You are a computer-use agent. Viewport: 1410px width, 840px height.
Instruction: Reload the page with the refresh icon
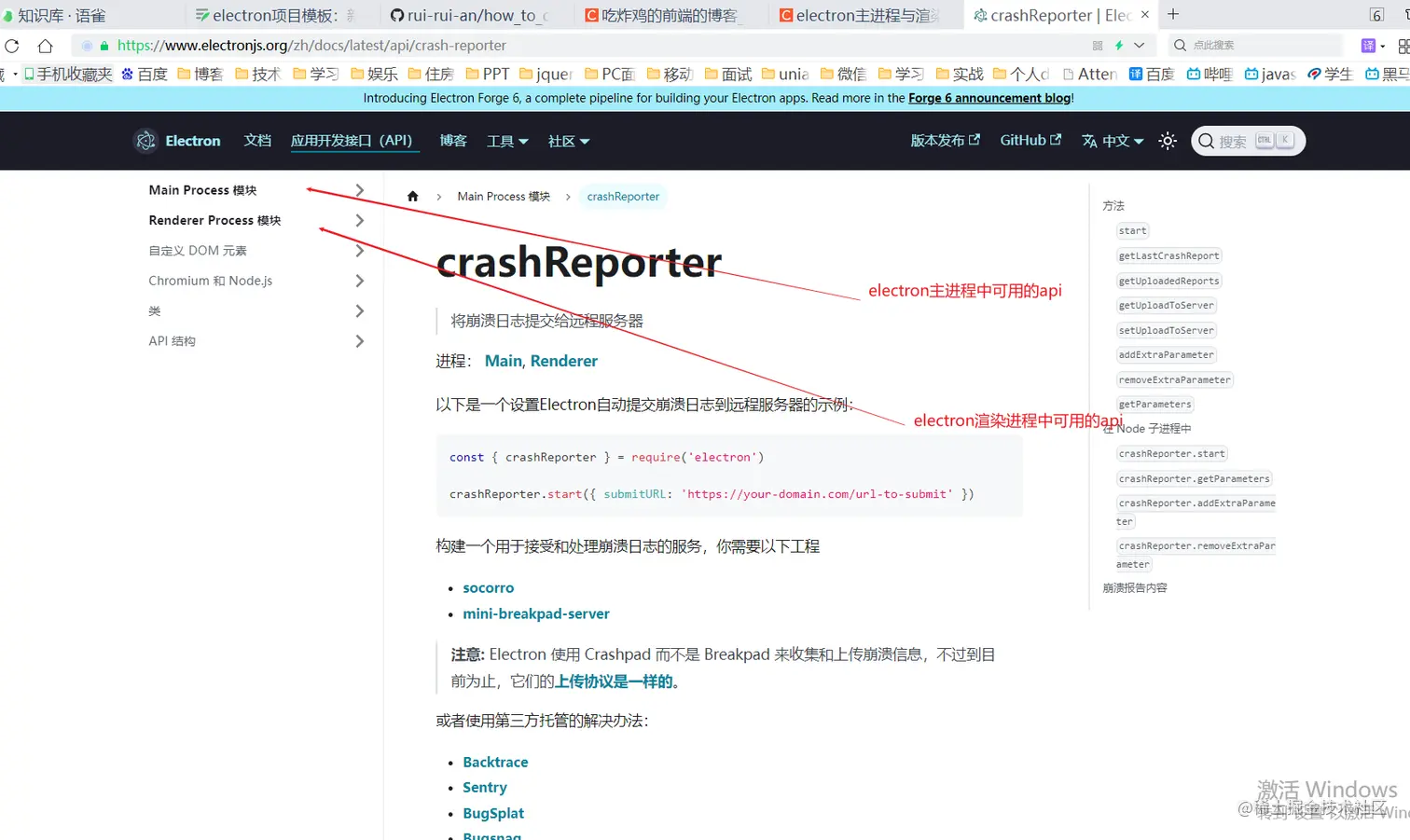pyautogui.click(x=12, y=46)
